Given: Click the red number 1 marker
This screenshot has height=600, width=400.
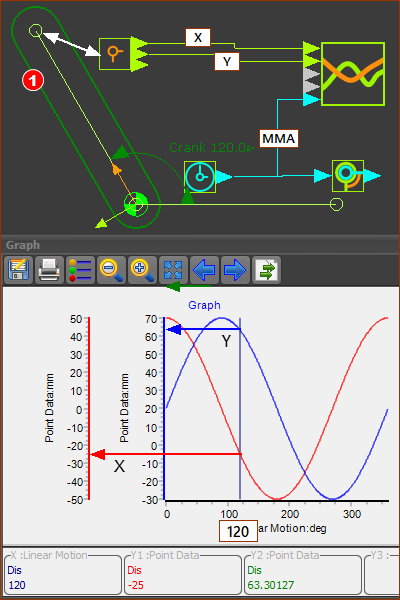Looking at the screenshot, I should click(33, 80).
